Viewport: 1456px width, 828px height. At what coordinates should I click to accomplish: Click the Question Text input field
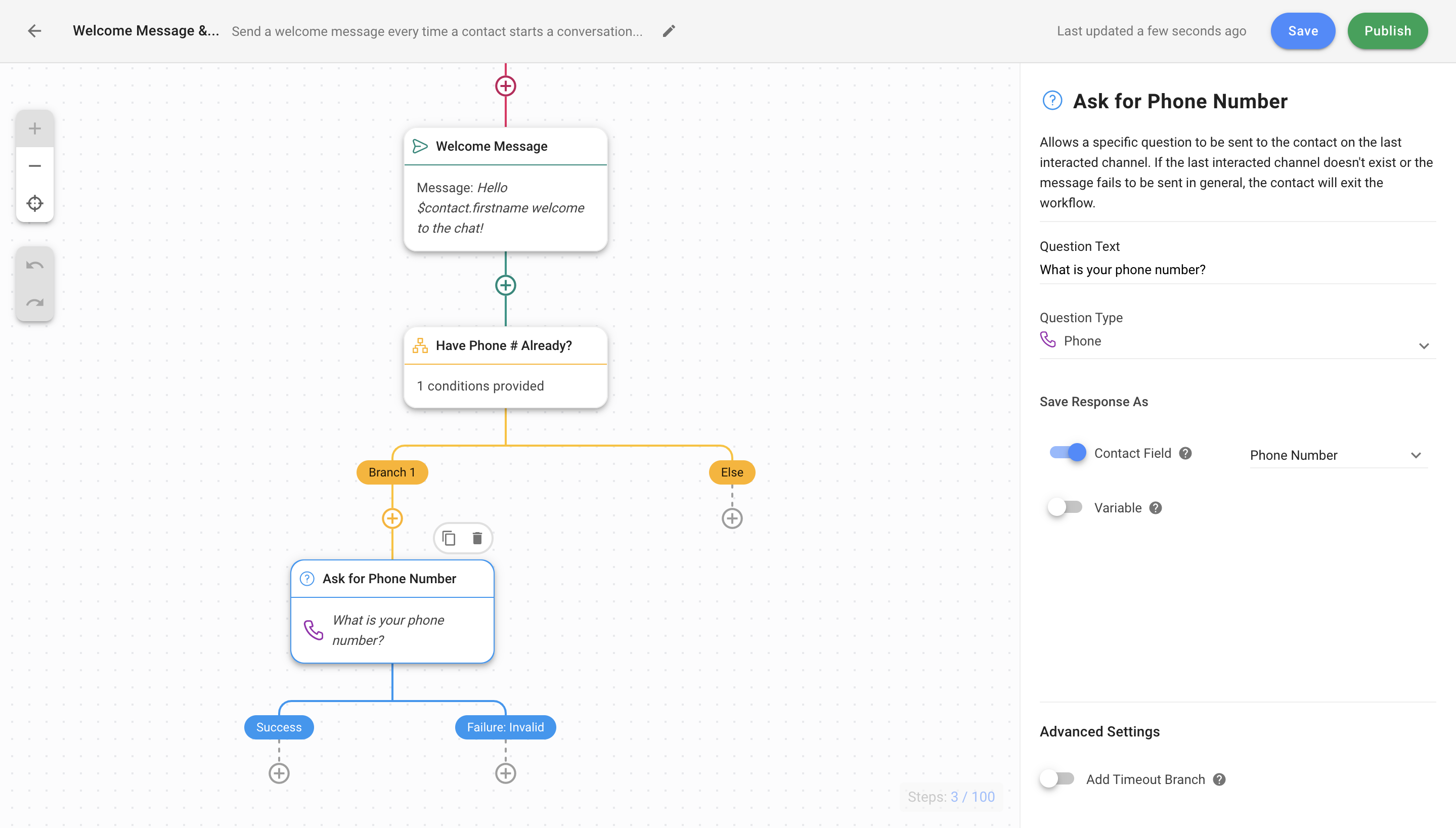pyautogui.click(x=1237, y=270)
